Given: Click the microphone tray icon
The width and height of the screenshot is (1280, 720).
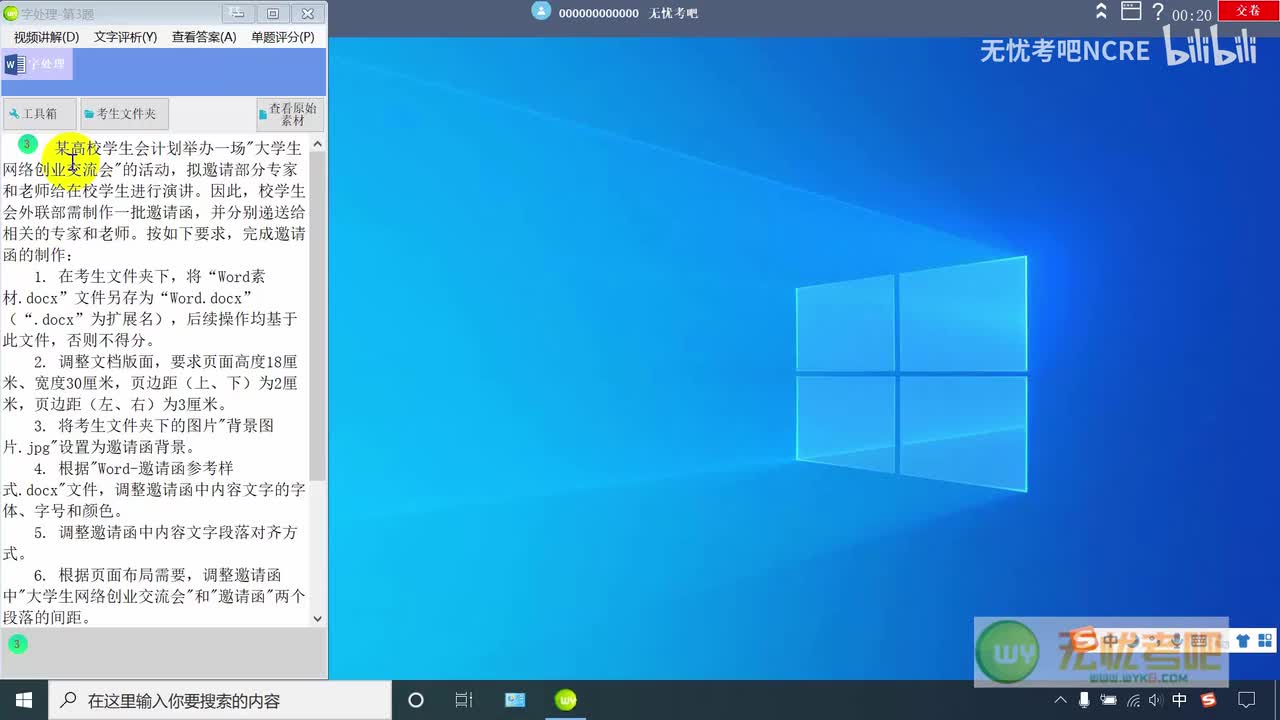Looking at the screenshot, I should click(x=1084, y=700).
